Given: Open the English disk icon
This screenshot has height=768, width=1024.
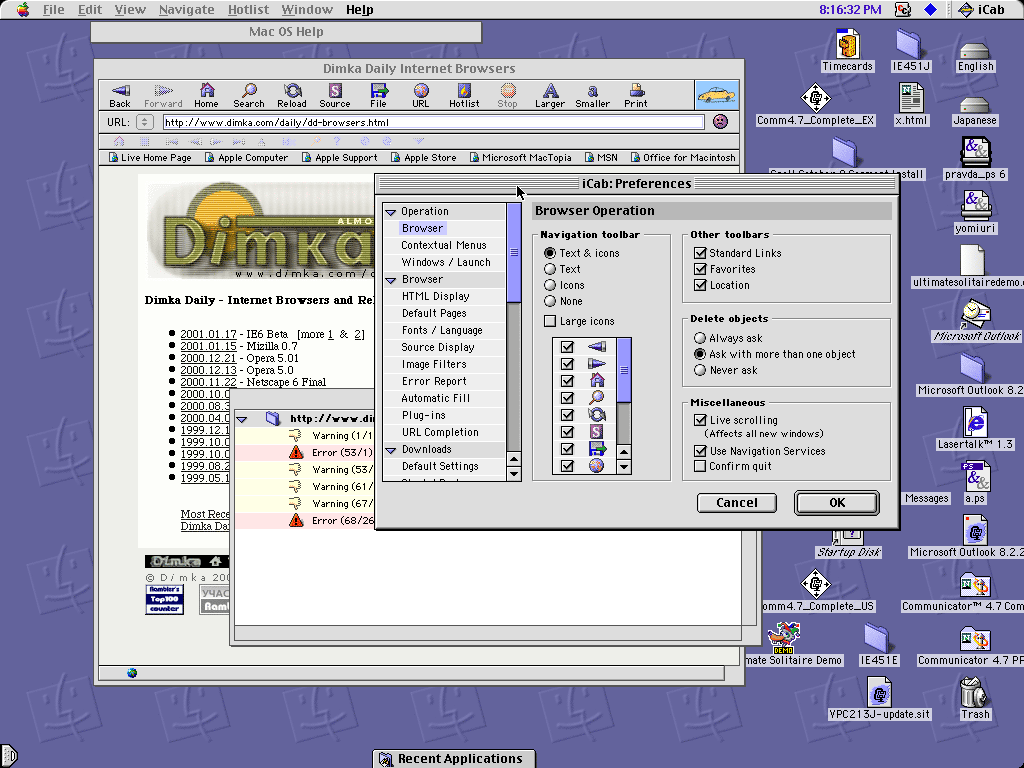Looking at the screenshot, I should [x=976, y=56].
